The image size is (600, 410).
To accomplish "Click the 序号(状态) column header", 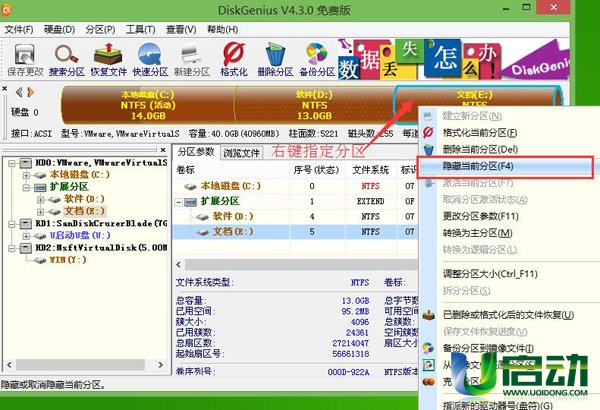I will pos(317,170).
